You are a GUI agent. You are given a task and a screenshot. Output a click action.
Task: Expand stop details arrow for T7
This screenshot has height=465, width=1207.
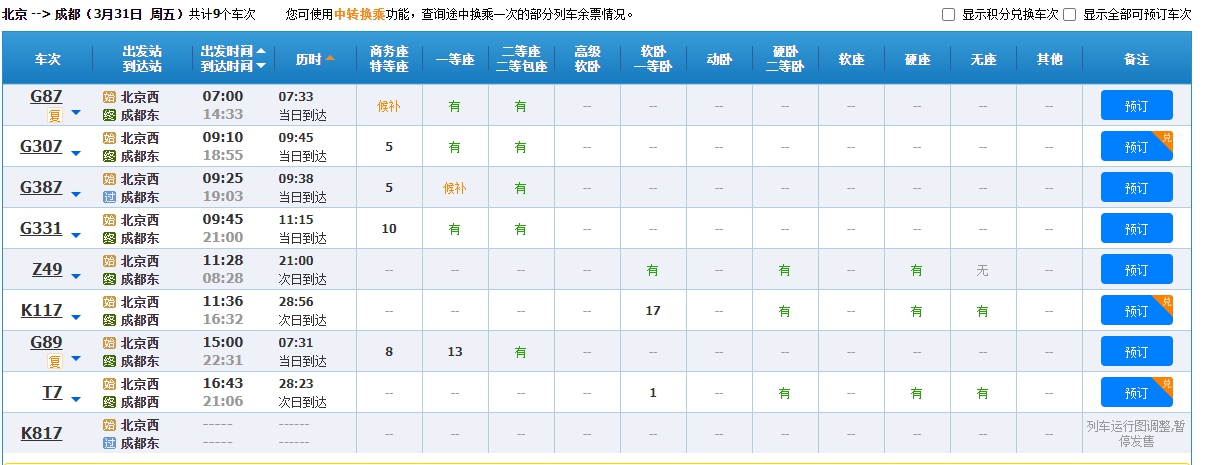[x=75, y=399]
